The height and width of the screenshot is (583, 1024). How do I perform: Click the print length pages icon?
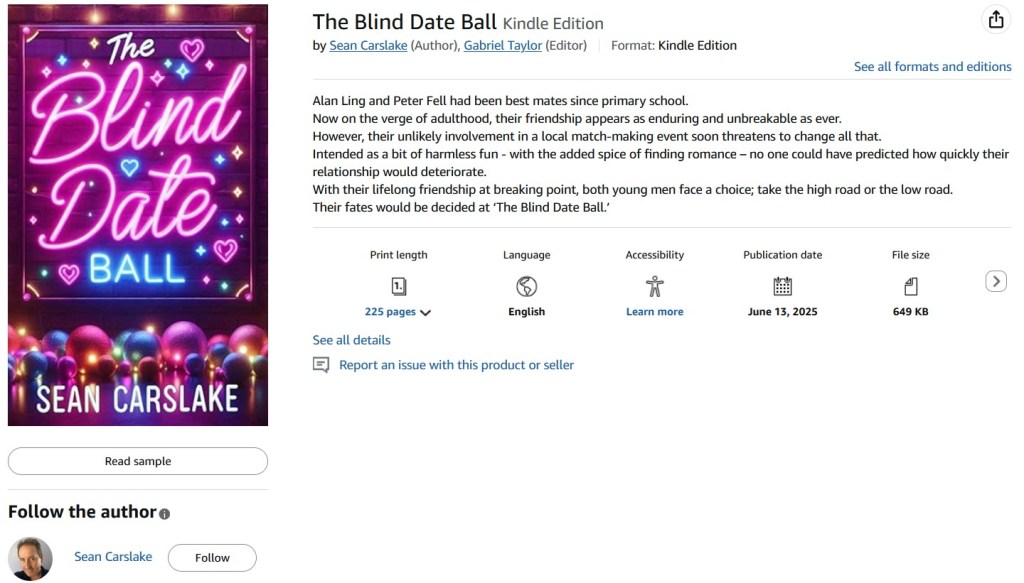pyautogui.click(x=398, y=287)
